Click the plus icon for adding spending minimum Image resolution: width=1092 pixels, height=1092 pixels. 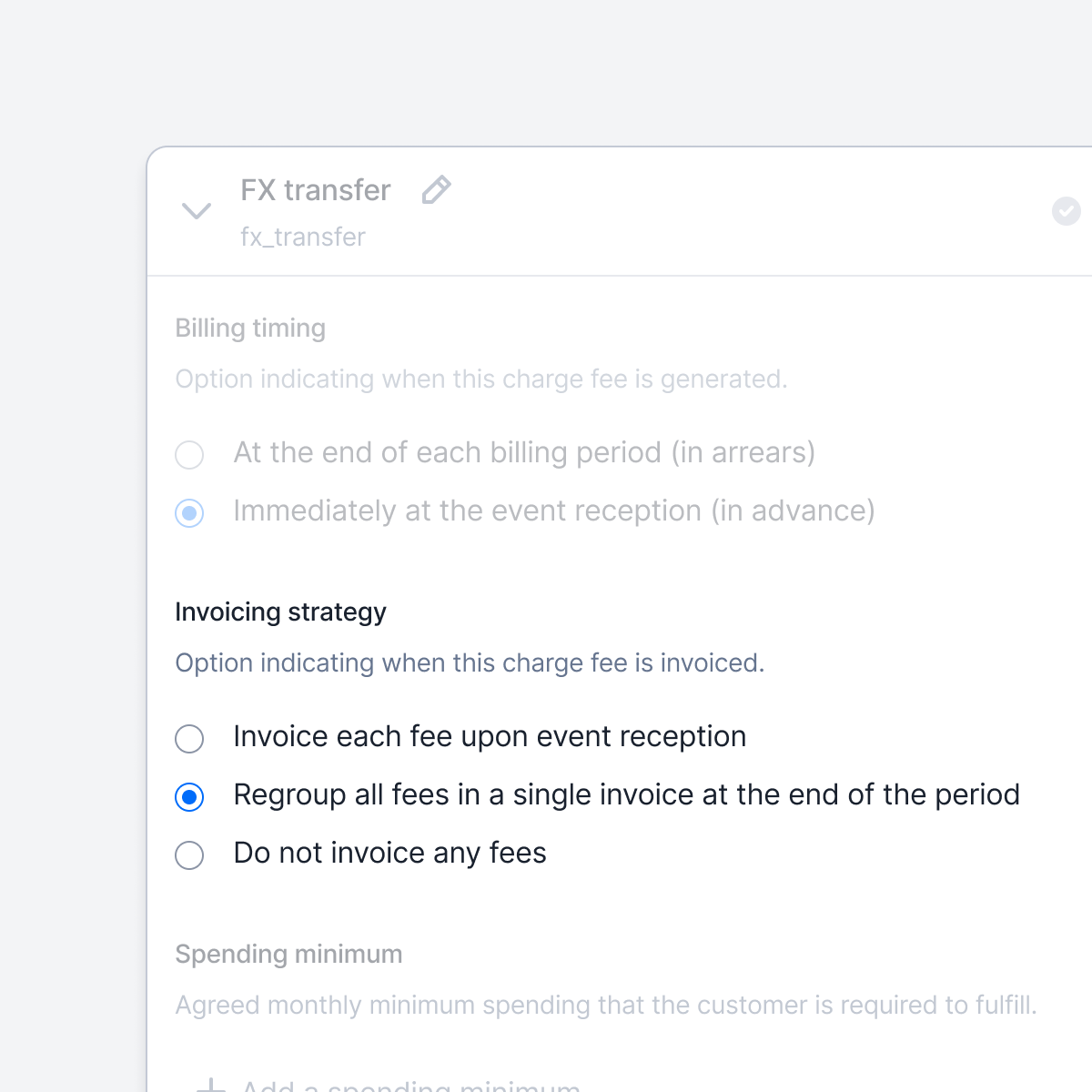[211, 1085]
